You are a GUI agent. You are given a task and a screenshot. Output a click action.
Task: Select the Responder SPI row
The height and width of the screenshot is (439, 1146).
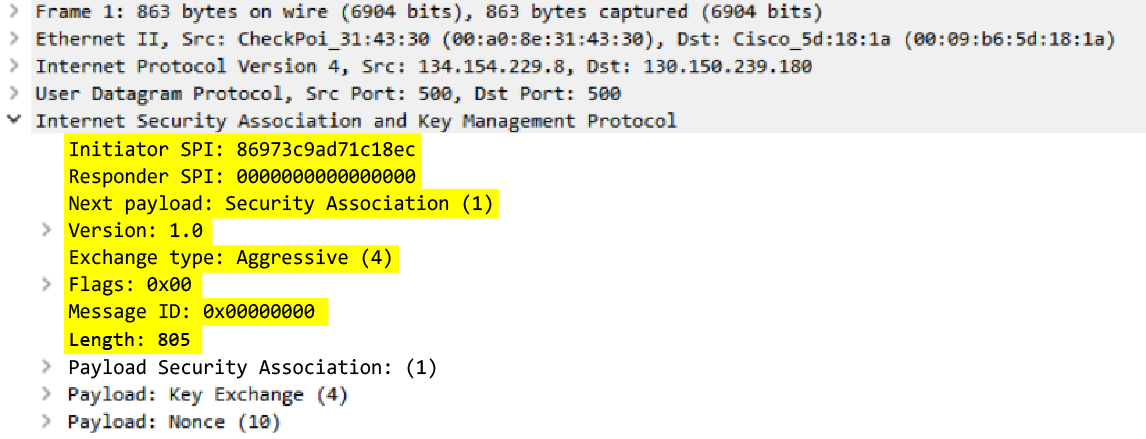[241, 177]
